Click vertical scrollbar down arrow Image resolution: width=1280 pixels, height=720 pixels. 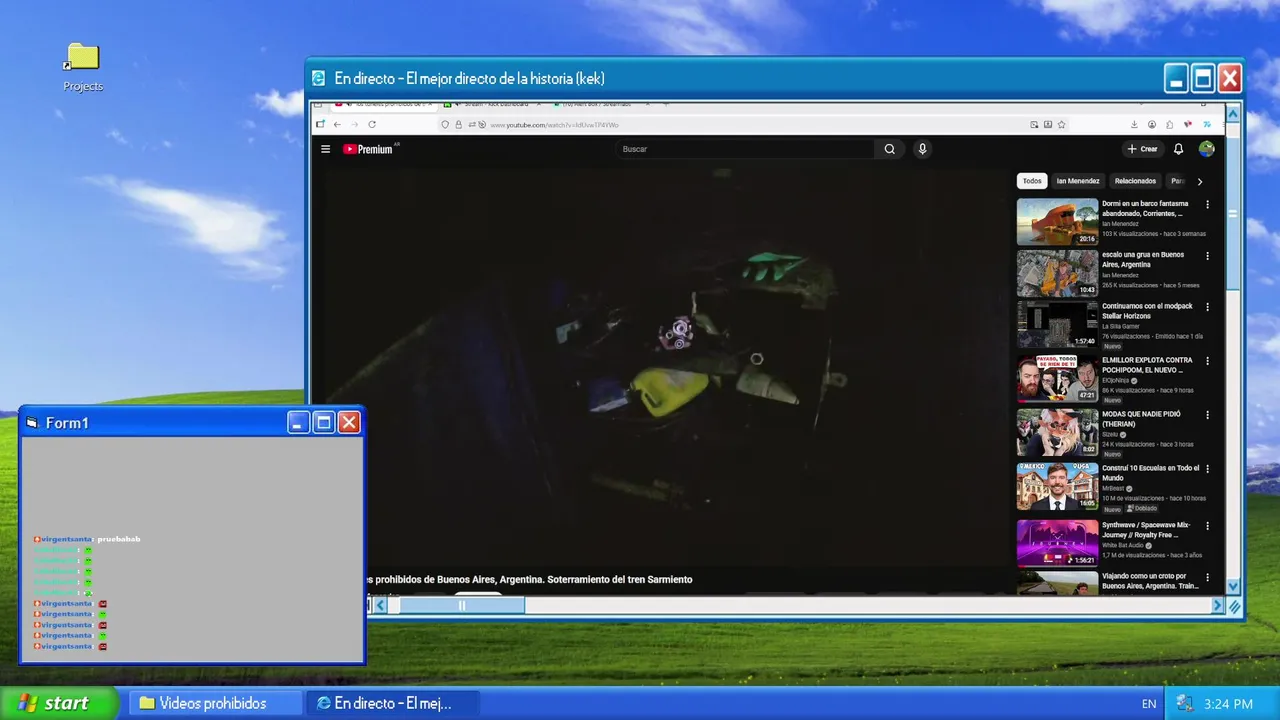pos(1233,587)
